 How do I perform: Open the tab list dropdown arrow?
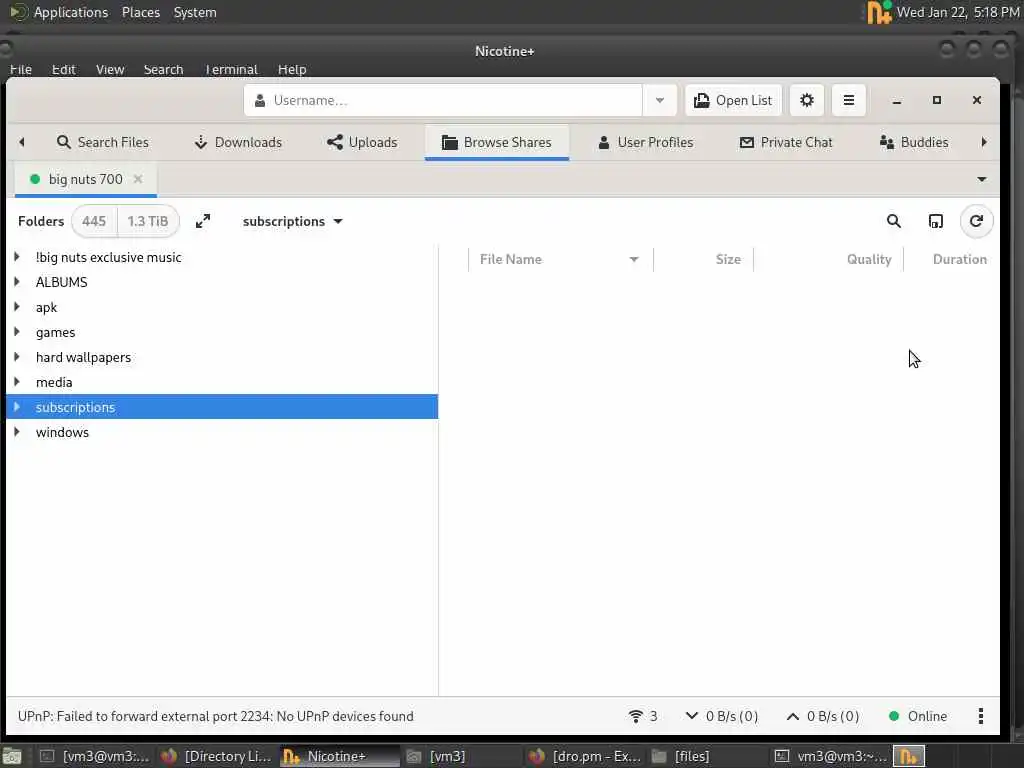(x=982, y=179)
